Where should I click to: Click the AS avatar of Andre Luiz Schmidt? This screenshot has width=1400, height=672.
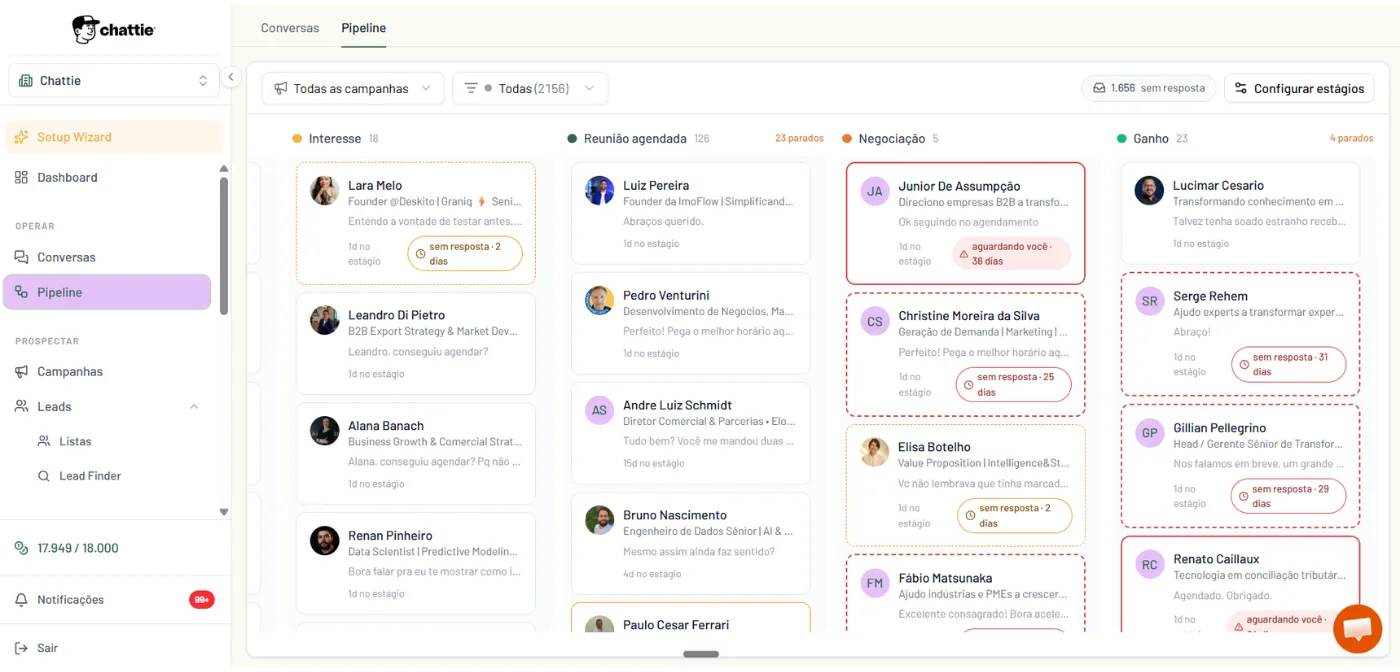(599, 410)
